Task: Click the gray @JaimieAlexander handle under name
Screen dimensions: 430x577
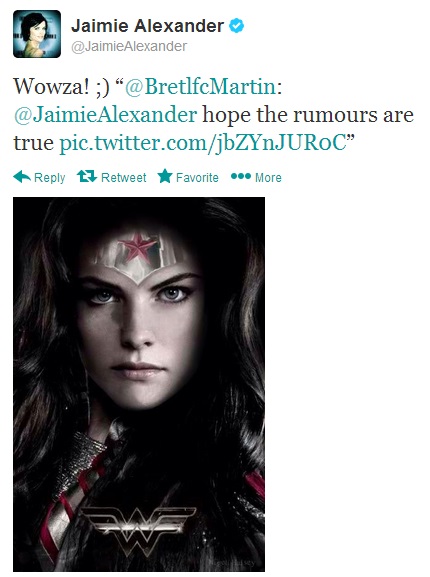Action: coord(129,46)
